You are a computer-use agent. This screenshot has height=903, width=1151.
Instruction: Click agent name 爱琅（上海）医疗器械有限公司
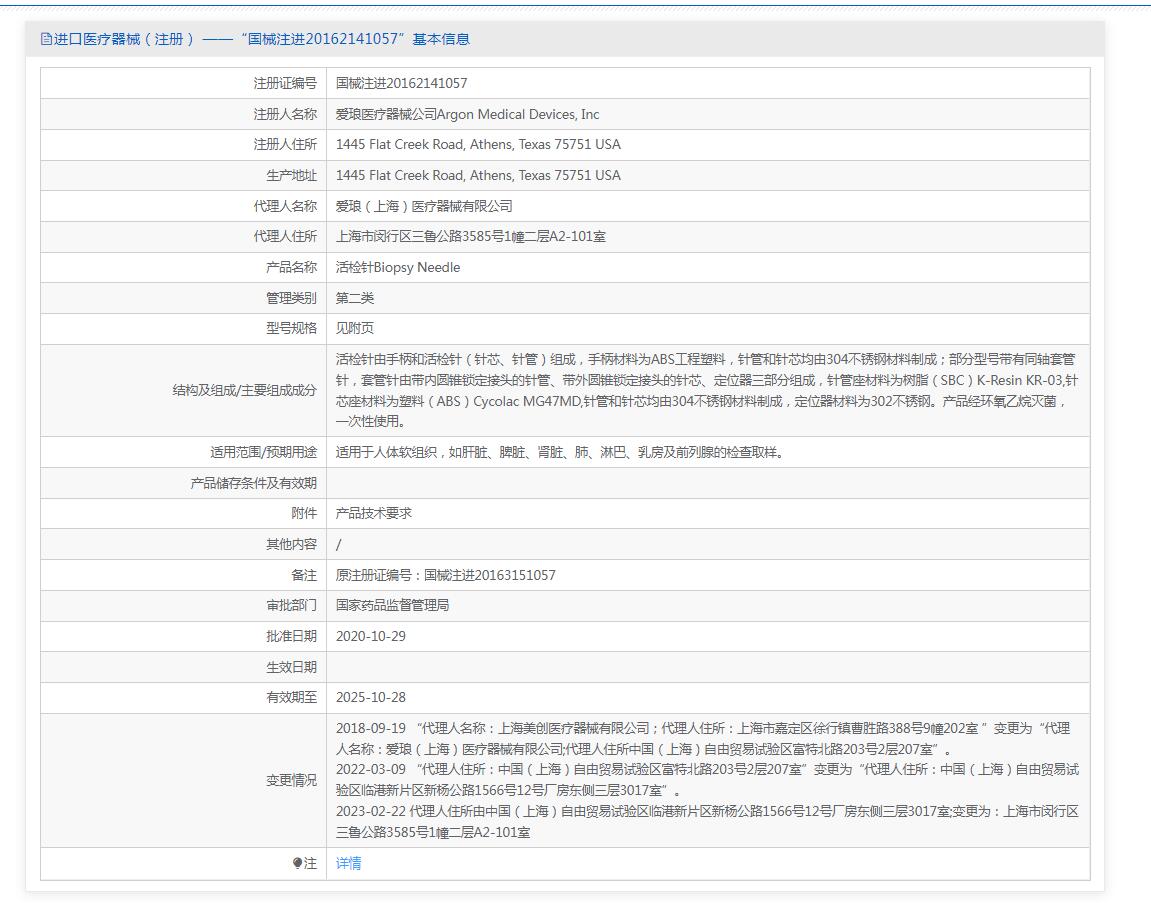424,206
